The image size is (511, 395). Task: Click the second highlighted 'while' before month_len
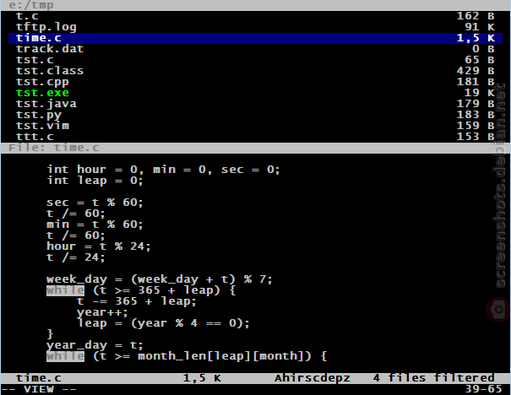pos(65,356)
